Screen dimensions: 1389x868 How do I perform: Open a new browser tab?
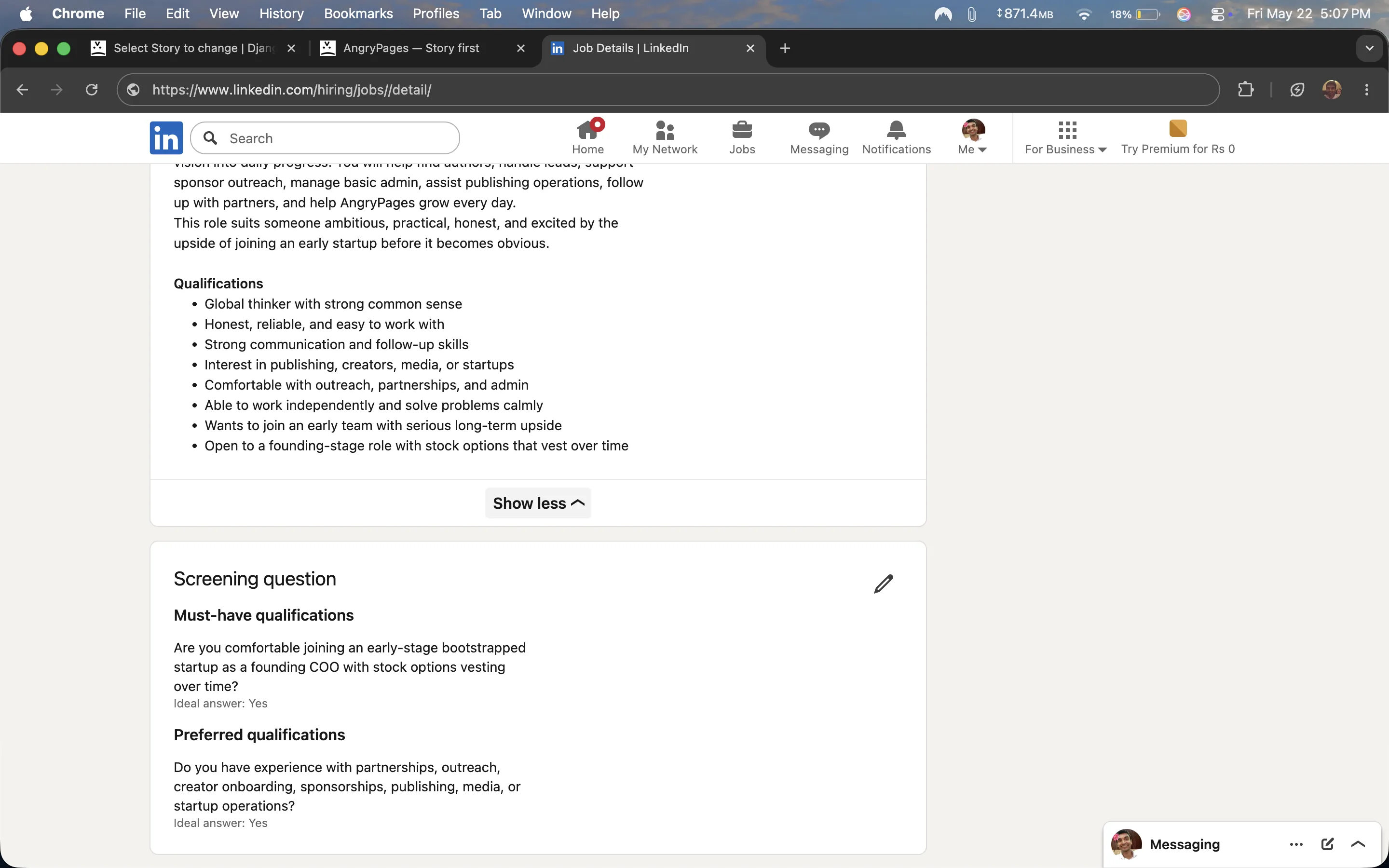(785, 48)
